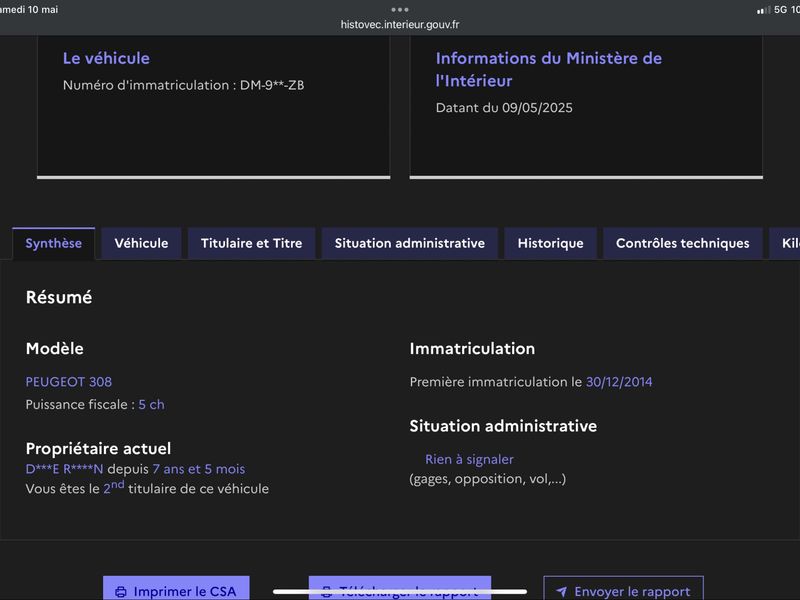Click the plate number DM-9**-ZB text
This screenshot has height=600, width=800.
pyautogui.click(x=272, y=85)
